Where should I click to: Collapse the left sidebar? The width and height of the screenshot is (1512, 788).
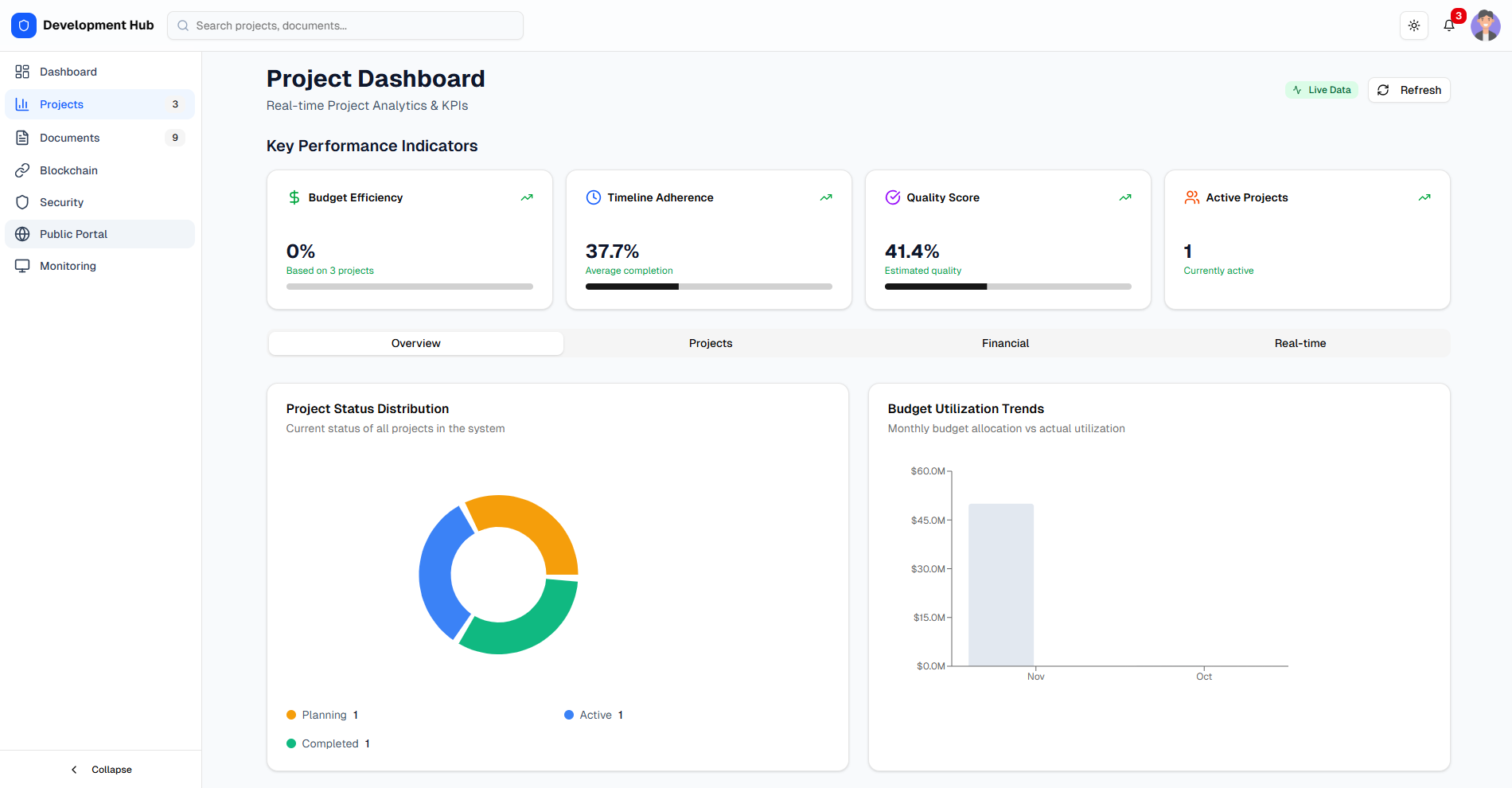pos(102,769)
